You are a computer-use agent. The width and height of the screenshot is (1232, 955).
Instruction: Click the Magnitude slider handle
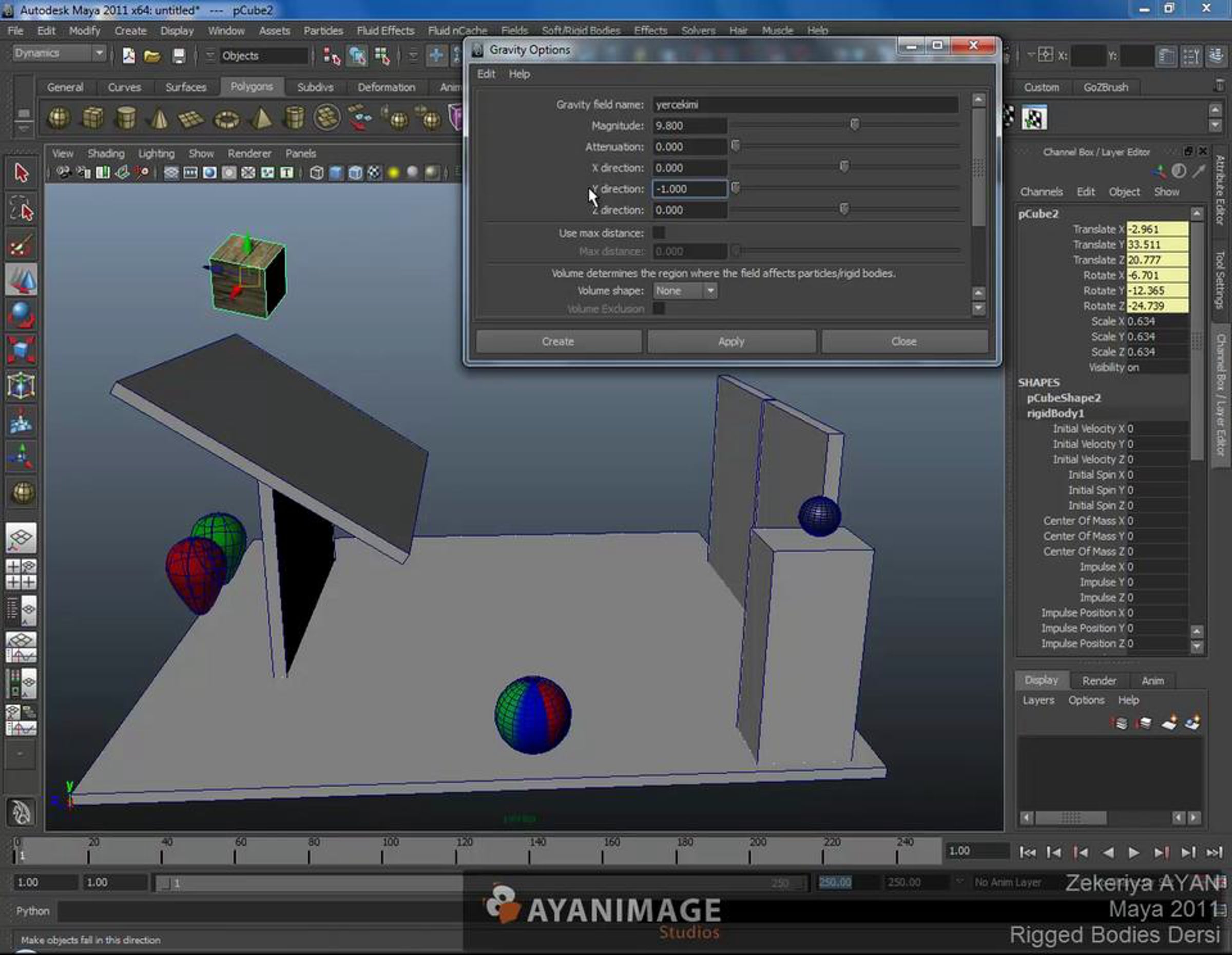coord(855,125)
